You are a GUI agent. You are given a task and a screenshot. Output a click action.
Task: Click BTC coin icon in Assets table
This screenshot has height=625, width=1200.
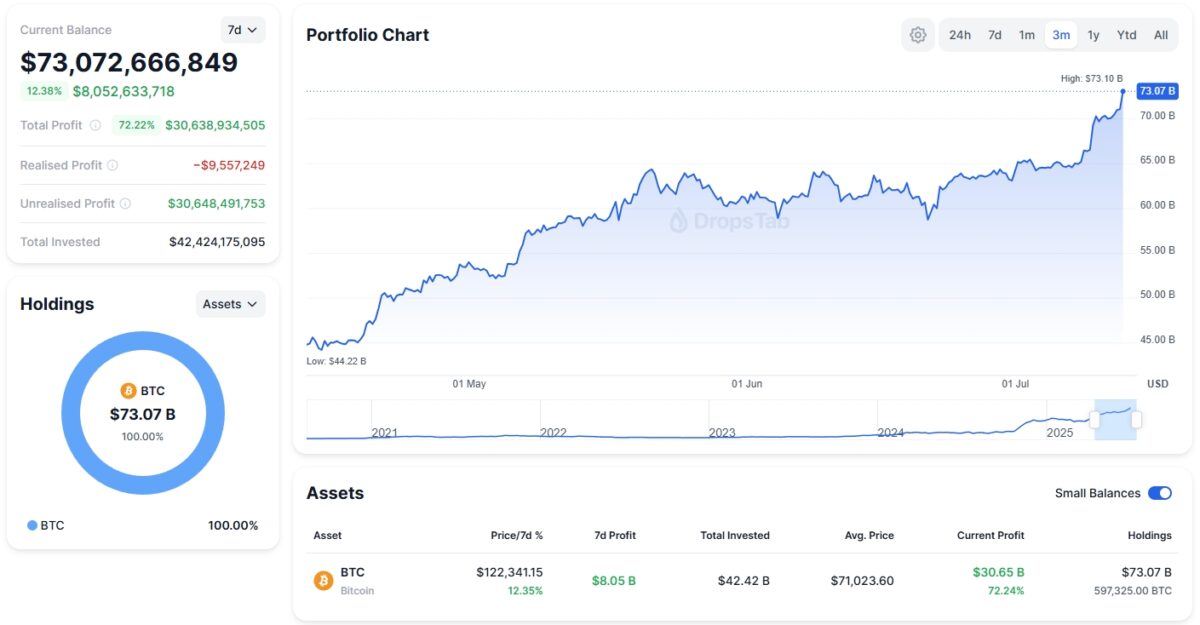(323, 581)
